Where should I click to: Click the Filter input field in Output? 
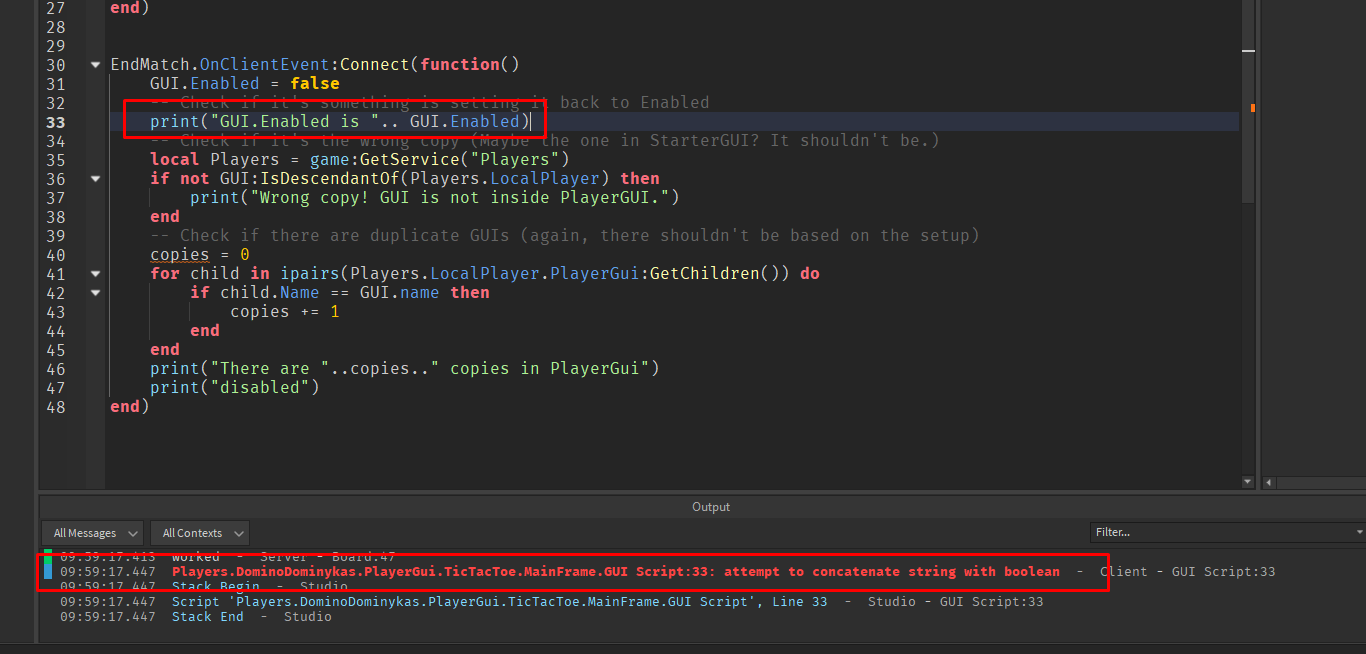click(1220, 533)
